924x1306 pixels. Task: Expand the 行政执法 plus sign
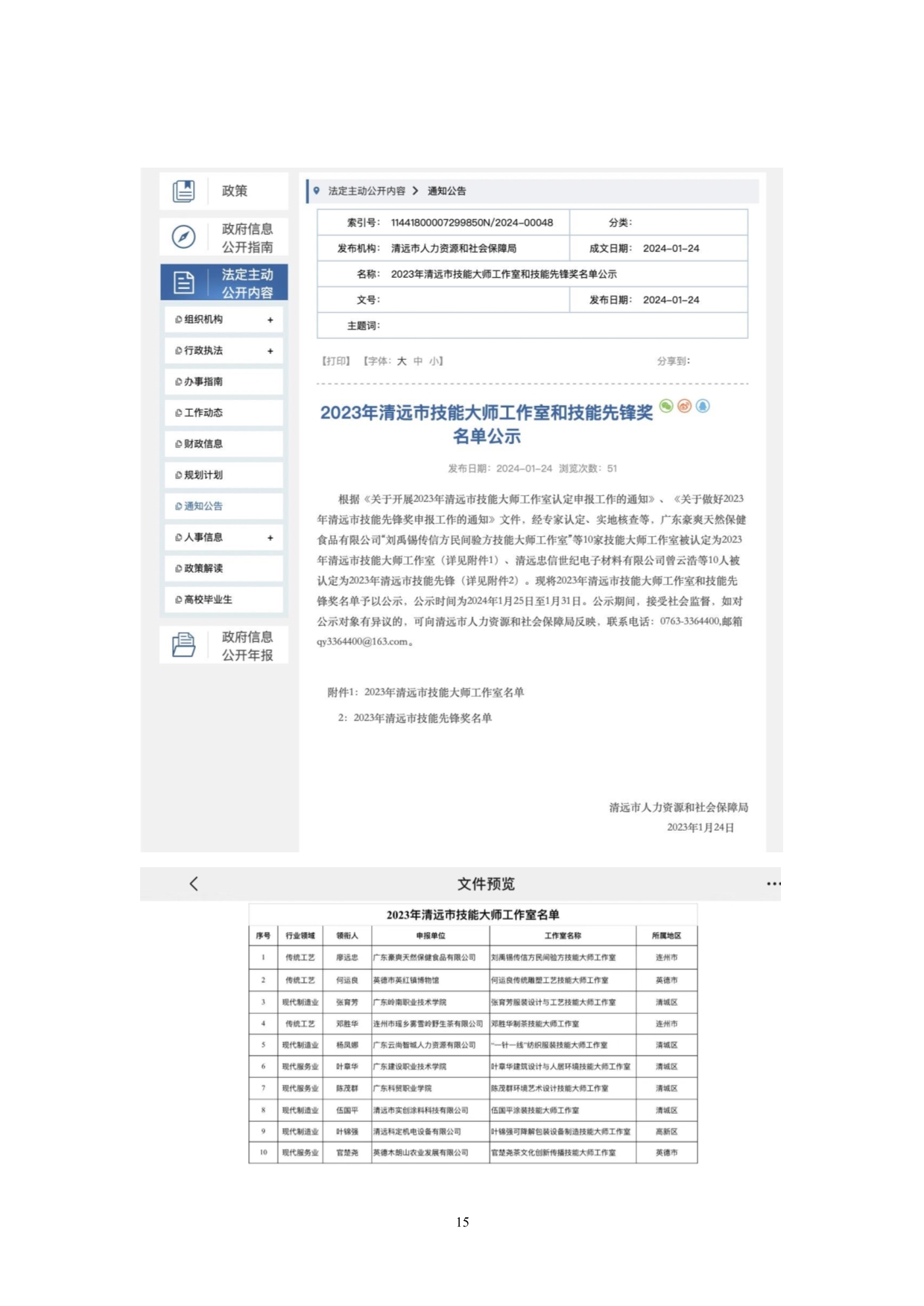[x=270, y=351]
